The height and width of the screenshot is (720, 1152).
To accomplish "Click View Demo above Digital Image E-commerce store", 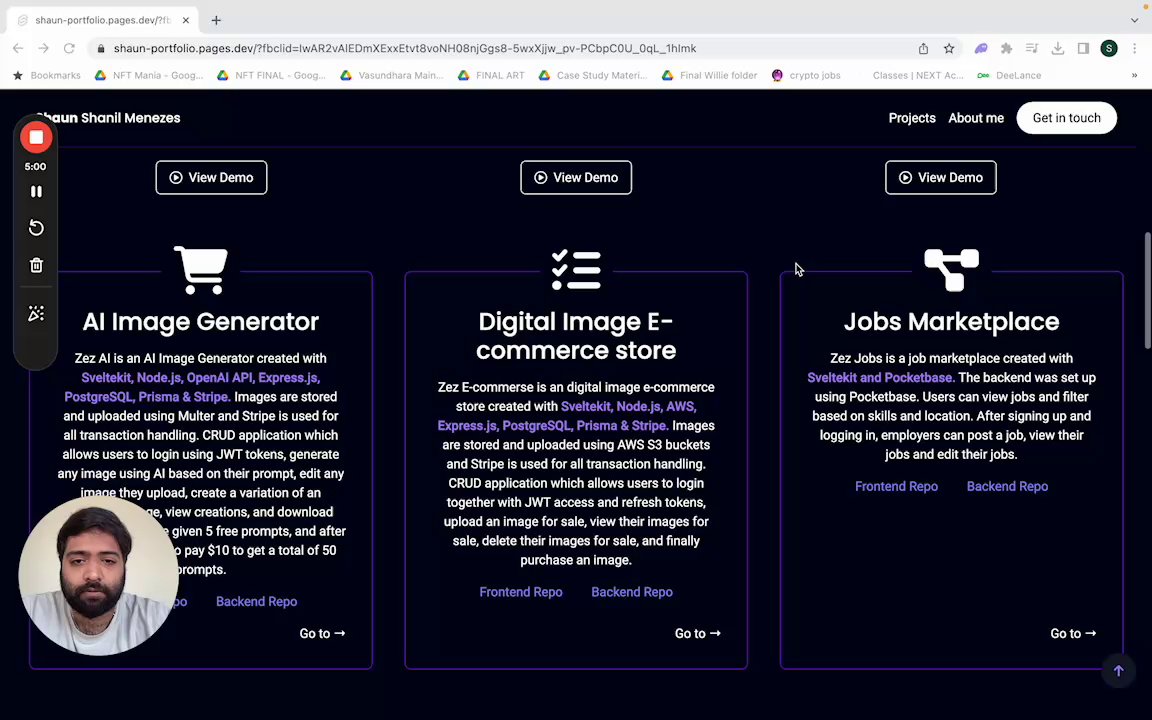I will (x=576, y=178).
